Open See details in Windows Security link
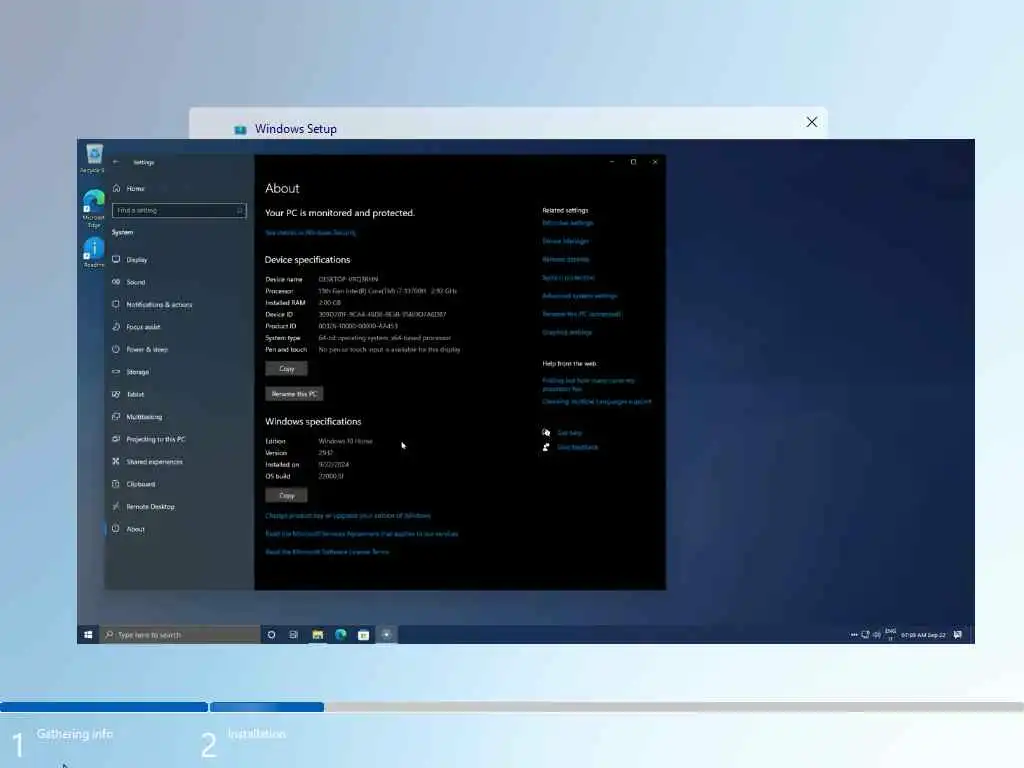Screen dimensions: 1024x768 tap(310, 232)
